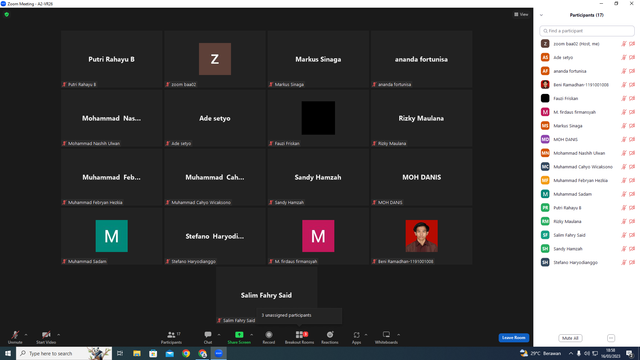Click the Unmute microphone button
Image resolution: width=640 pixels, height=360 pixels.
point(15,337)
